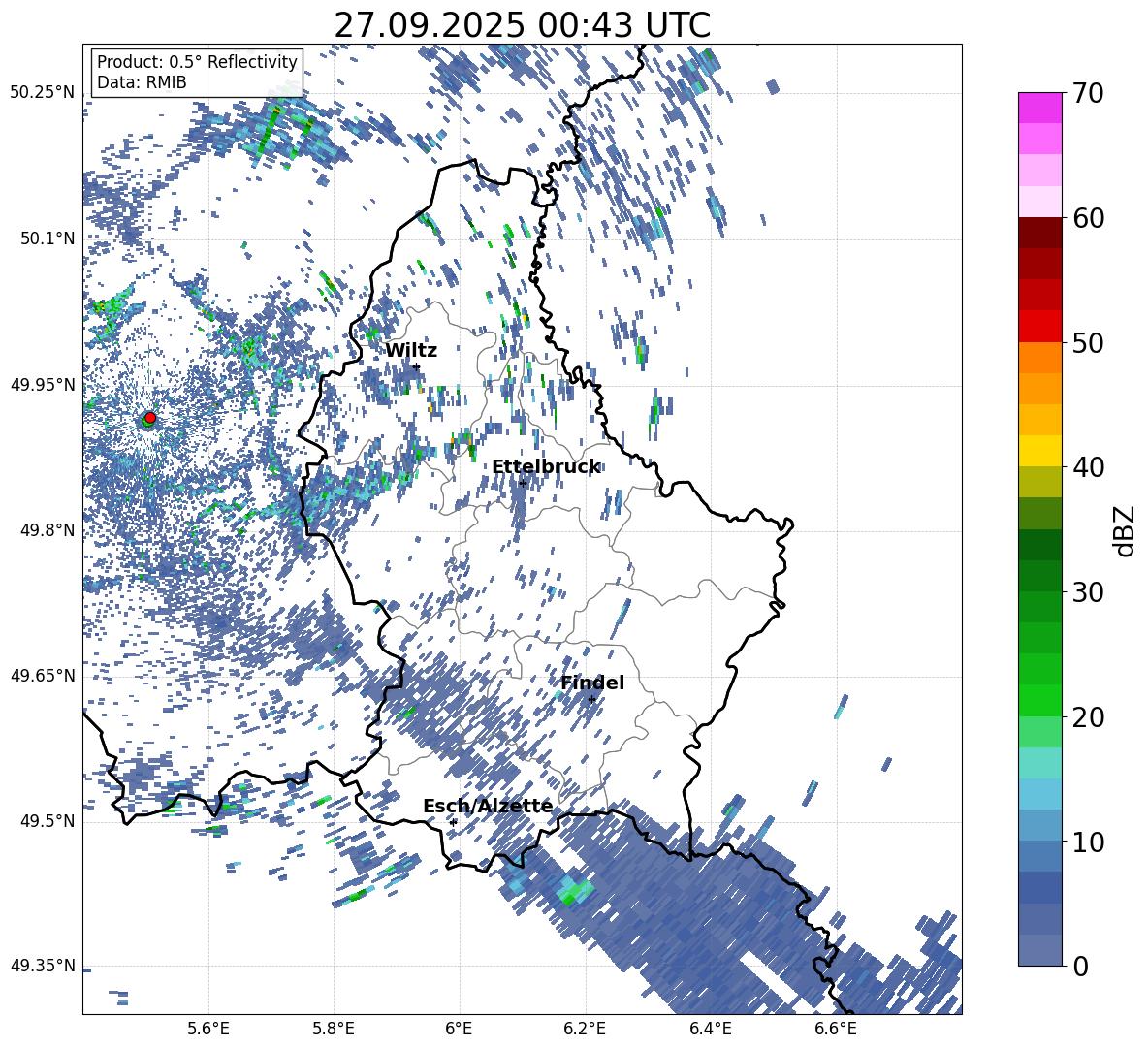Viewport: 1148px width, 1048px height.
Task: Click the Esch/Alzette station cross marker
Action: pyautogui.click(x=453, y=822)
